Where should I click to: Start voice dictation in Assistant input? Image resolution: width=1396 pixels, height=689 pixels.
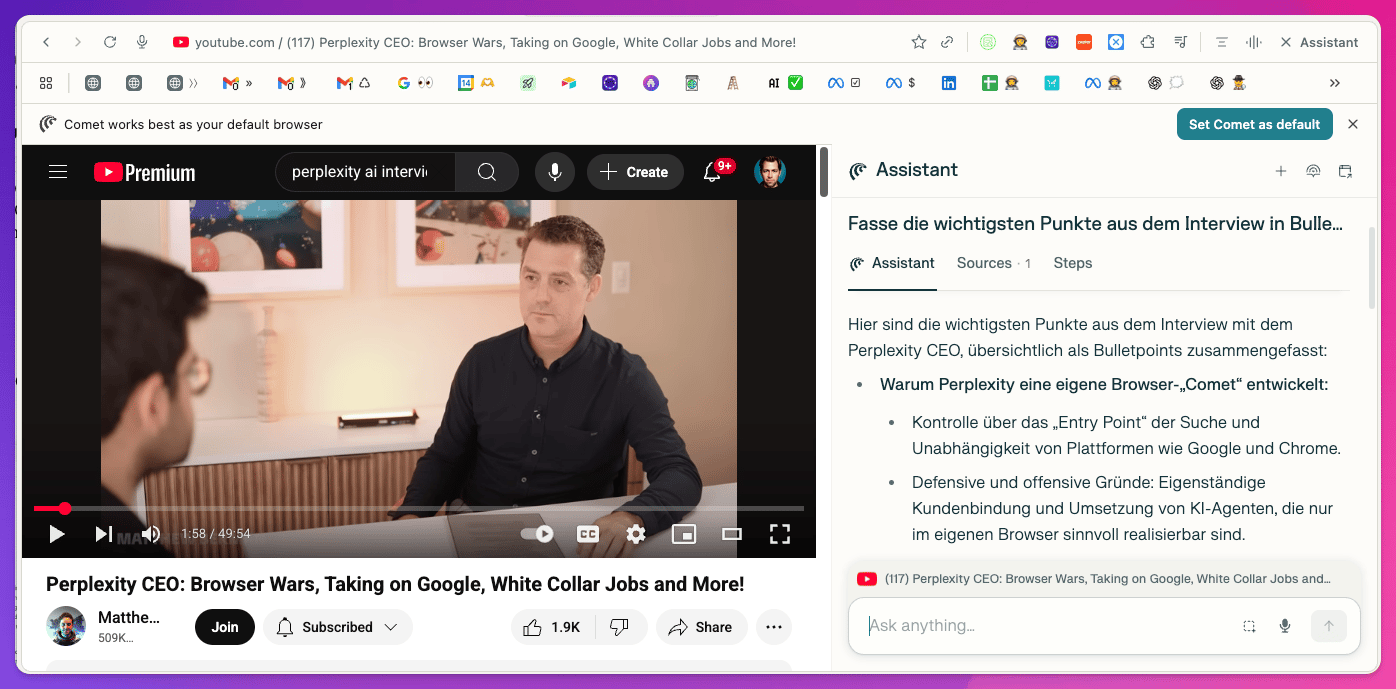click(x=1285, y=626)
